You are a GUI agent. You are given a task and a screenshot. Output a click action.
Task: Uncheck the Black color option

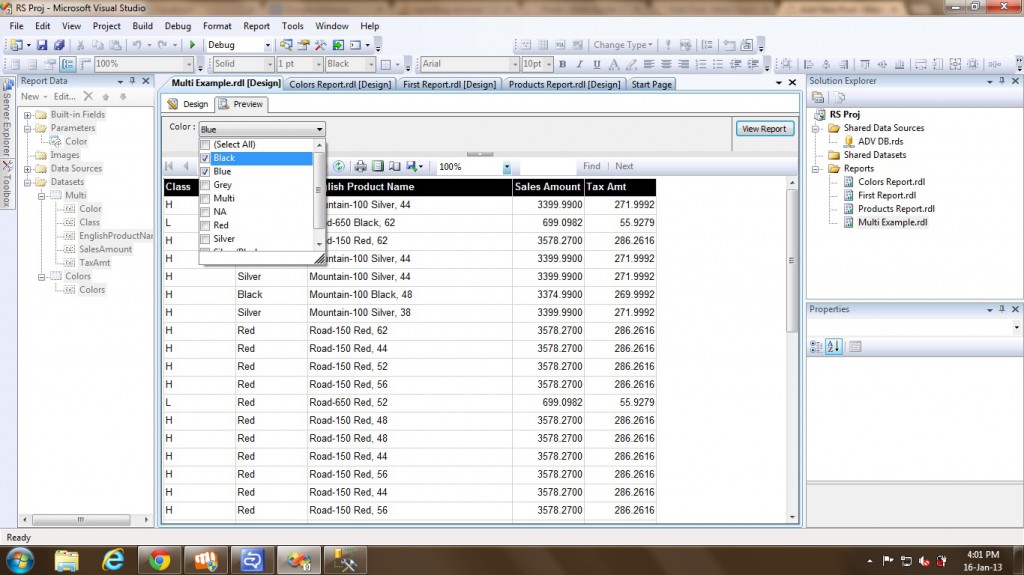coord(206,158)
